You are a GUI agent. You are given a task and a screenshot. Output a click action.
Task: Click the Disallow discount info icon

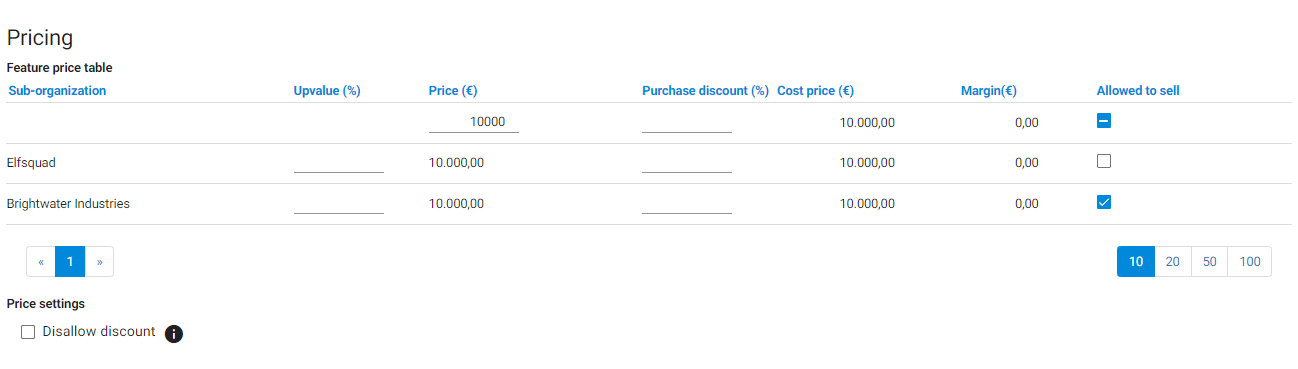tap(173, 334)
